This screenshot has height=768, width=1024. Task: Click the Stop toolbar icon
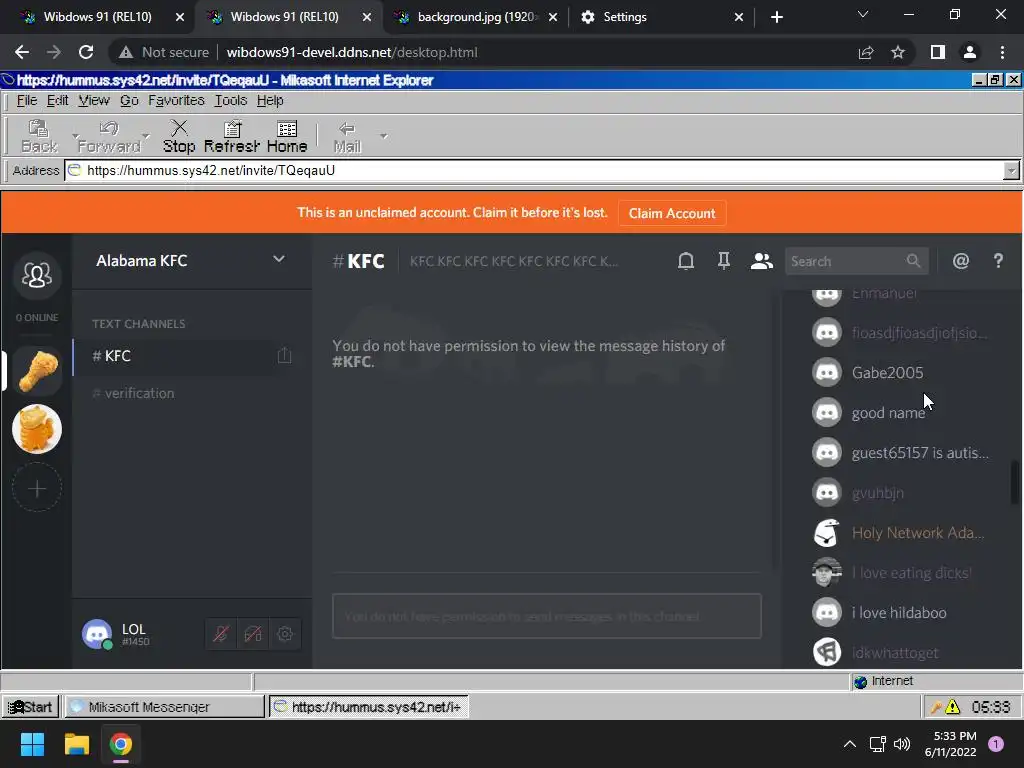[x=179, y=136]
